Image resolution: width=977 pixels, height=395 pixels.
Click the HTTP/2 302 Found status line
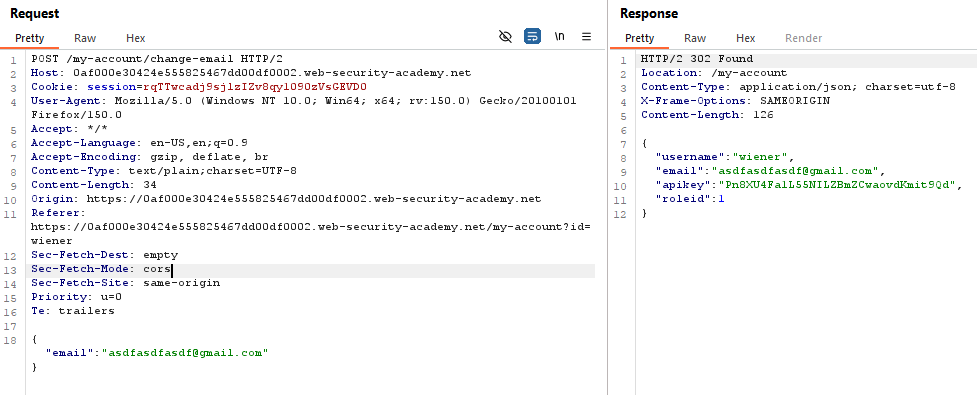697,59
